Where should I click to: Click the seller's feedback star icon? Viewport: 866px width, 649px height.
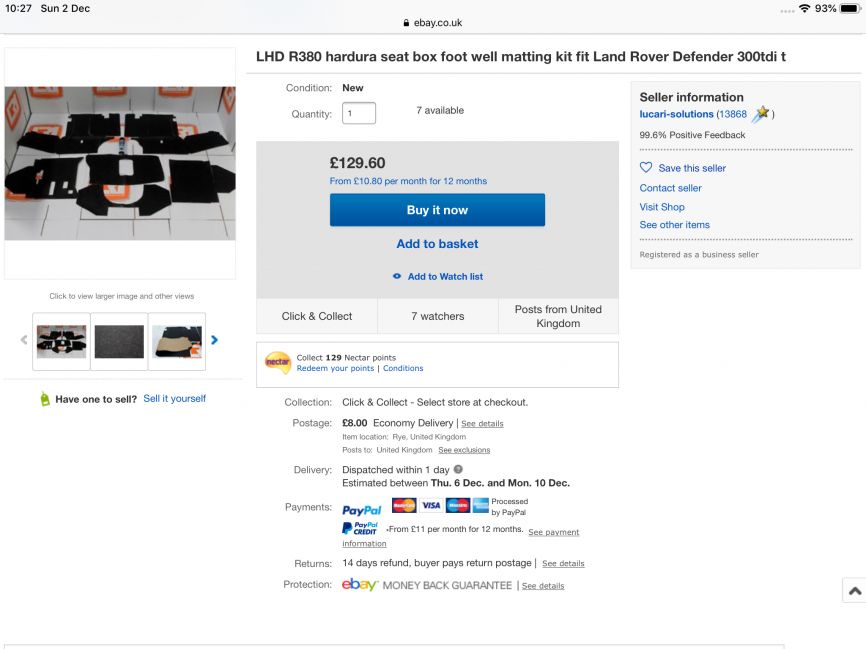[762, 114]
